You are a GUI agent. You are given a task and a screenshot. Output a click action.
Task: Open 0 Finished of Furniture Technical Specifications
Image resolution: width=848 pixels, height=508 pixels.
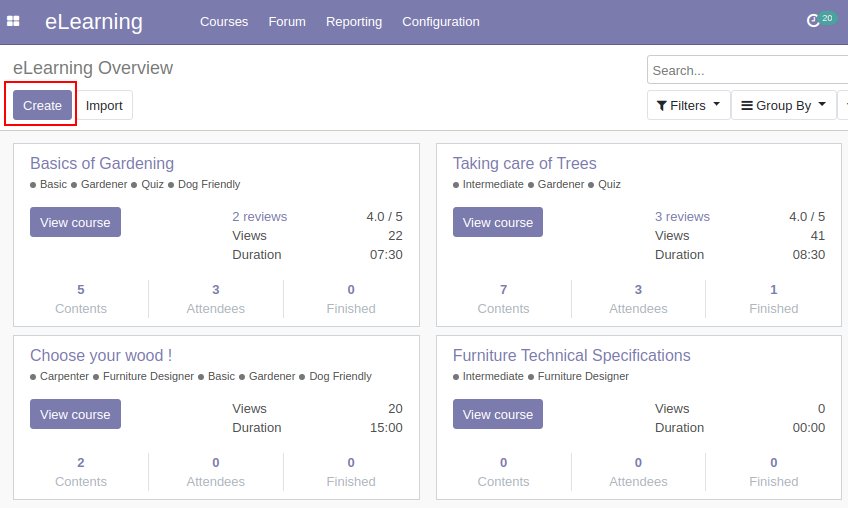[774, 472]
